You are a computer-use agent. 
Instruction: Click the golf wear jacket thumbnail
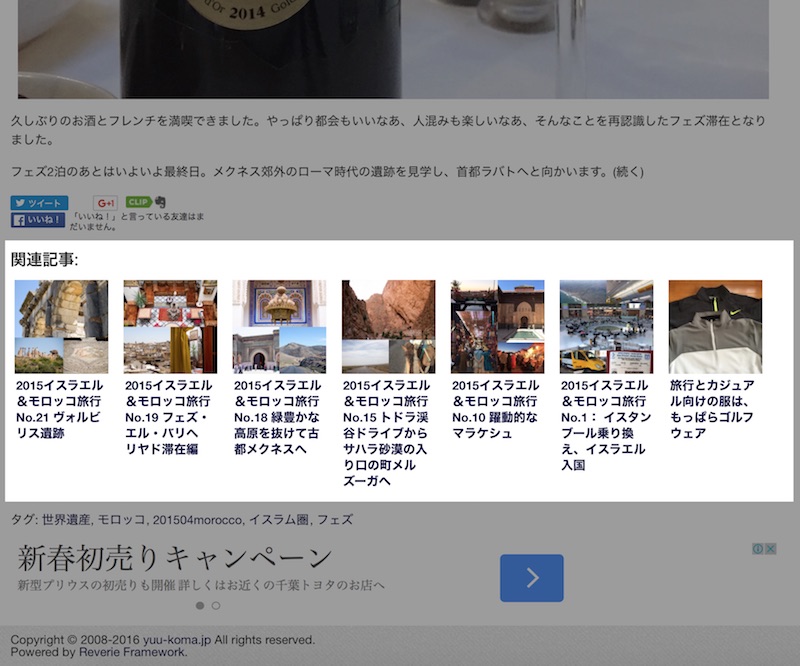(x=715, y=326)
